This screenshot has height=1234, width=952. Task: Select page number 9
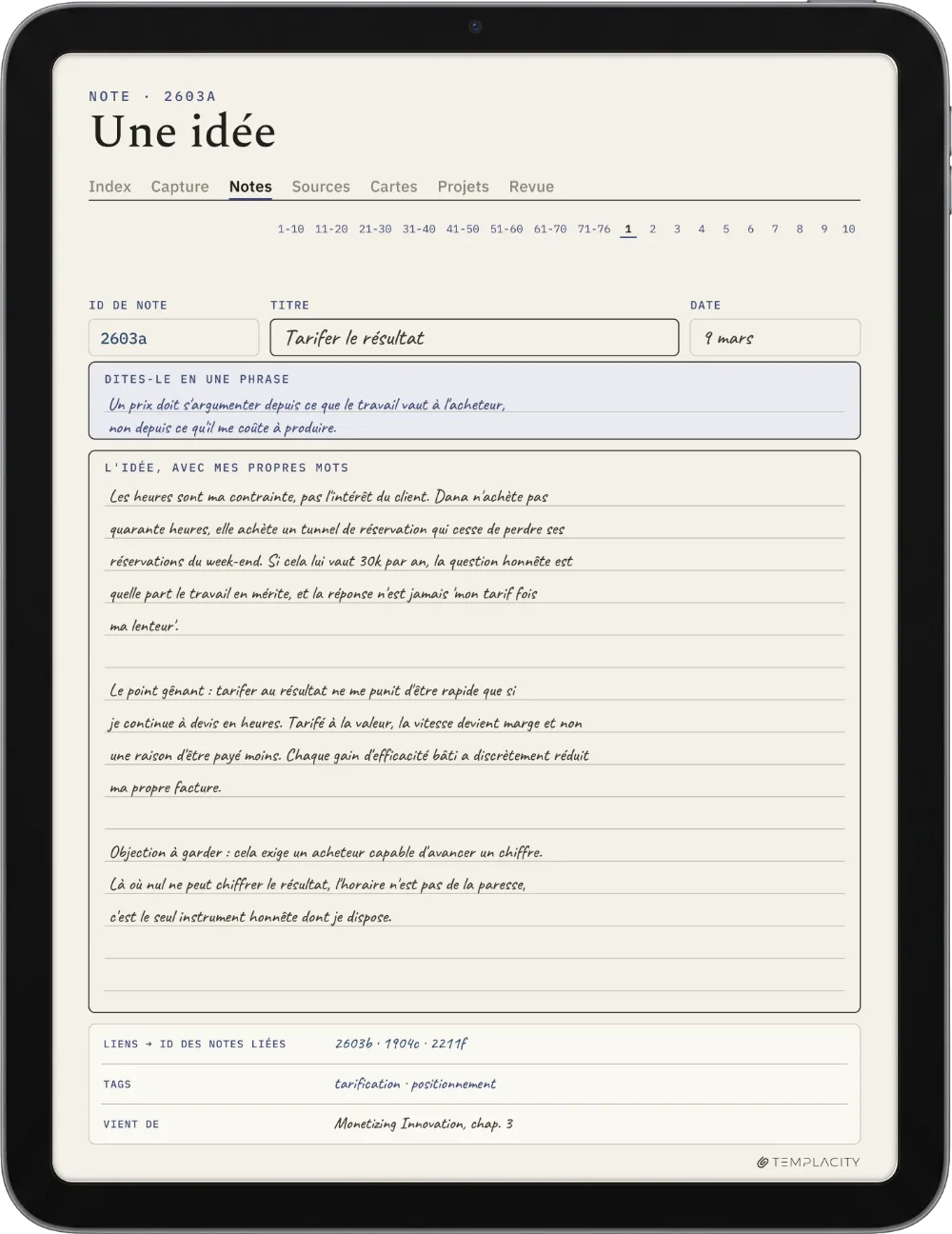coord(824,229)
